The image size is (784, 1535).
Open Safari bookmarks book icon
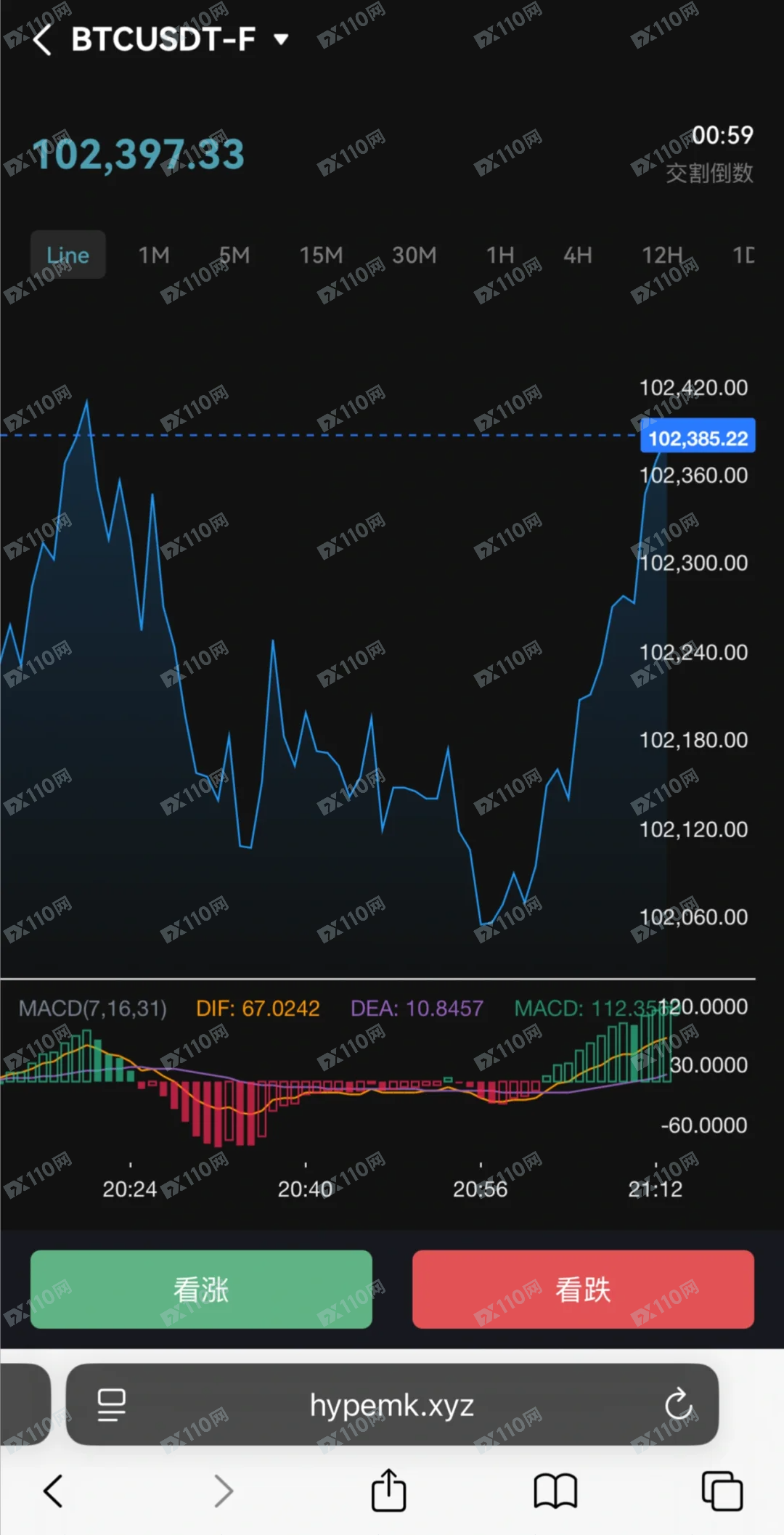pyautogui.click(x=555, y=1491)
